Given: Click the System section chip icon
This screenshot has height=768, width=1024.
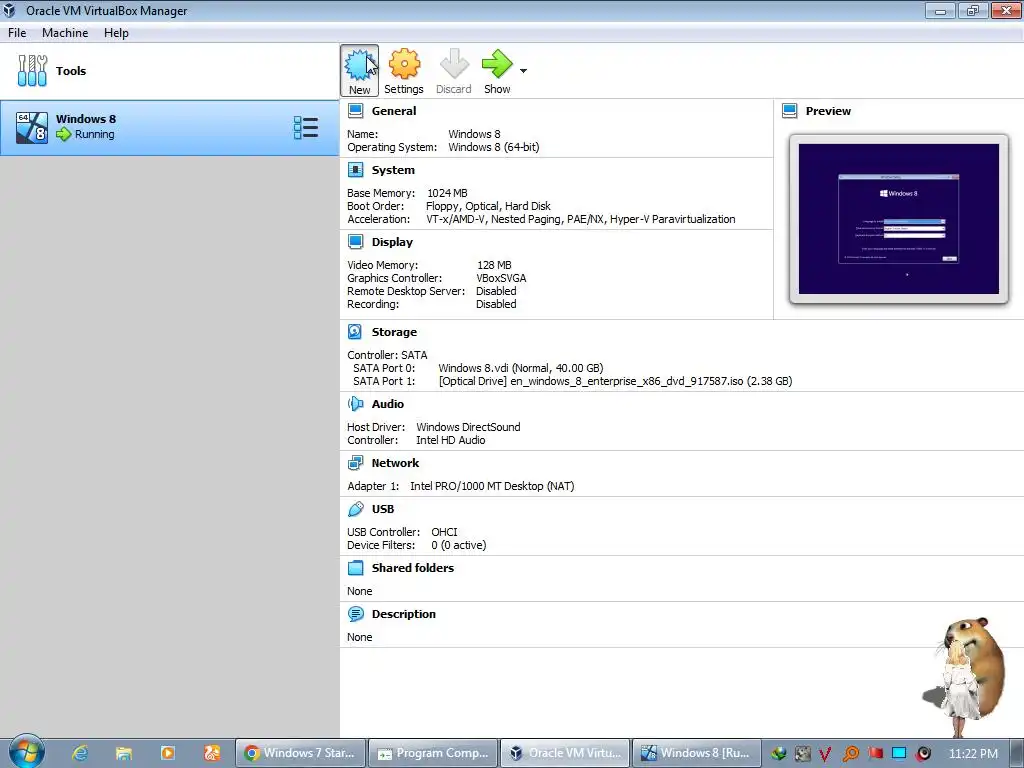Looking at the screenshot, I should click(355, 170).
